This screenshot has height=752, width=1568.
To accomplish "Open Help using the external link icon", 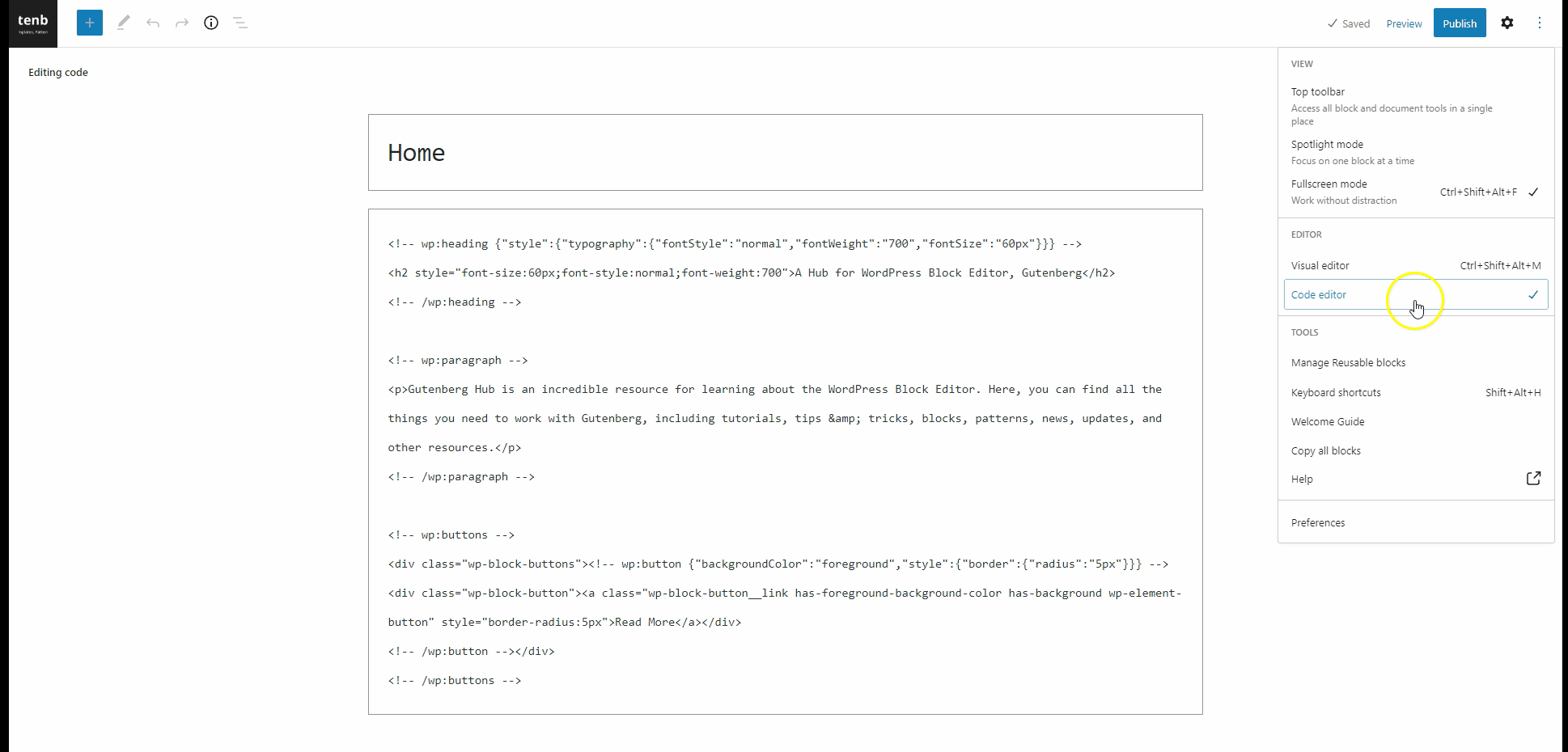I will coord(1533,478).
